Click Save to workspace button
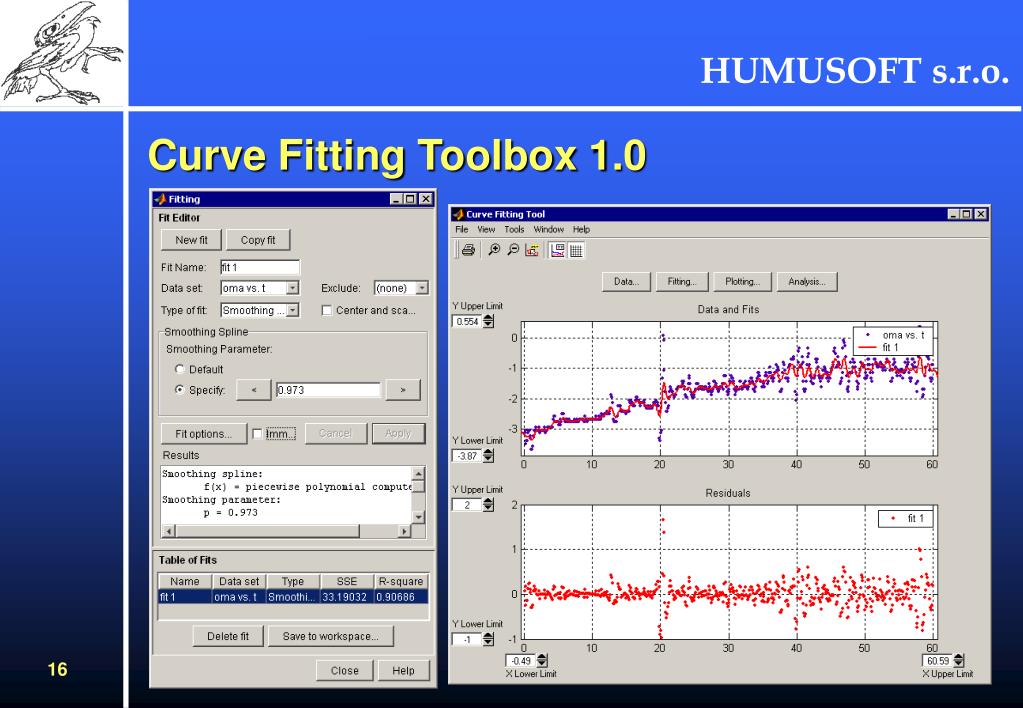 330,636
